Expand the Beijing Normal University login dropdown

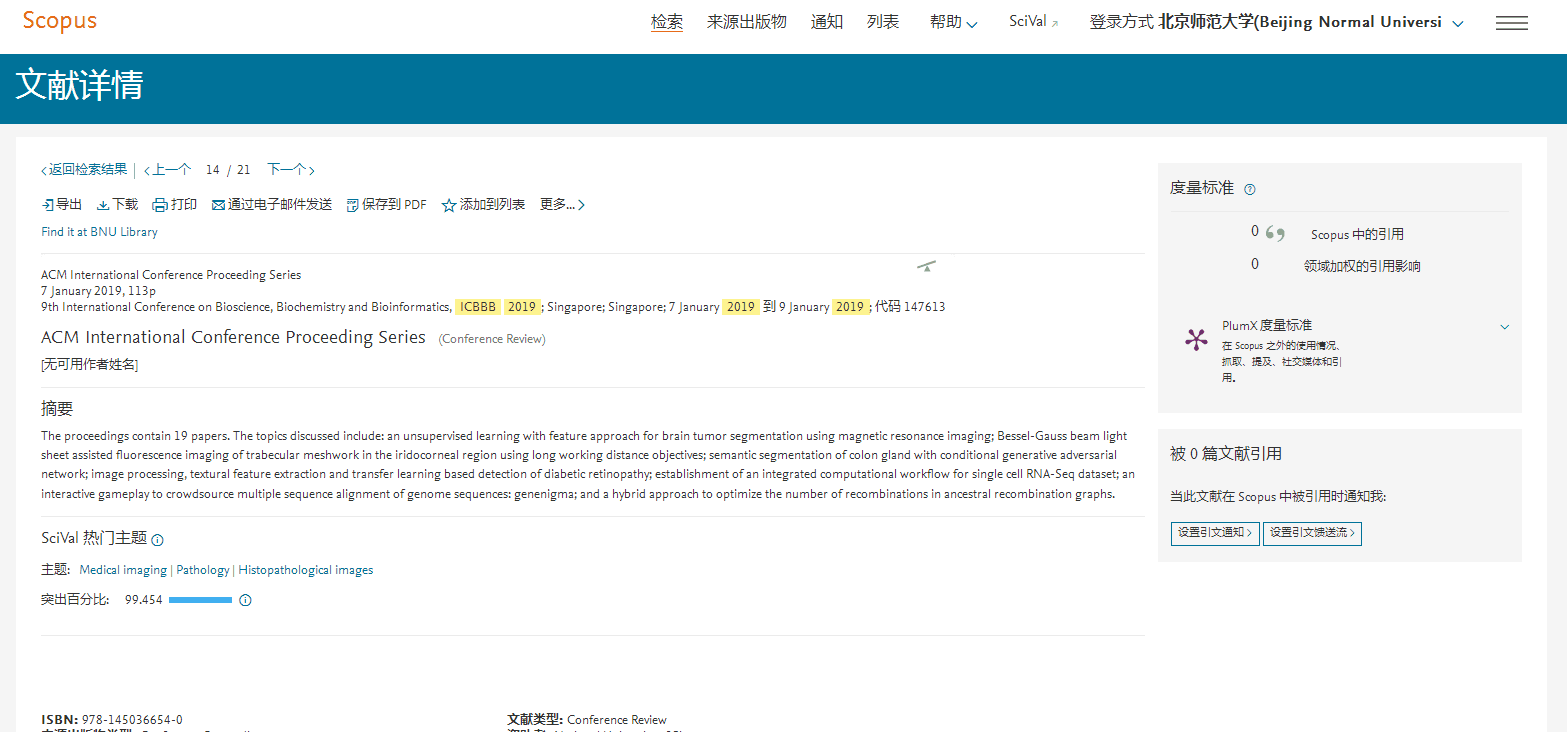tap(1276, 22)
